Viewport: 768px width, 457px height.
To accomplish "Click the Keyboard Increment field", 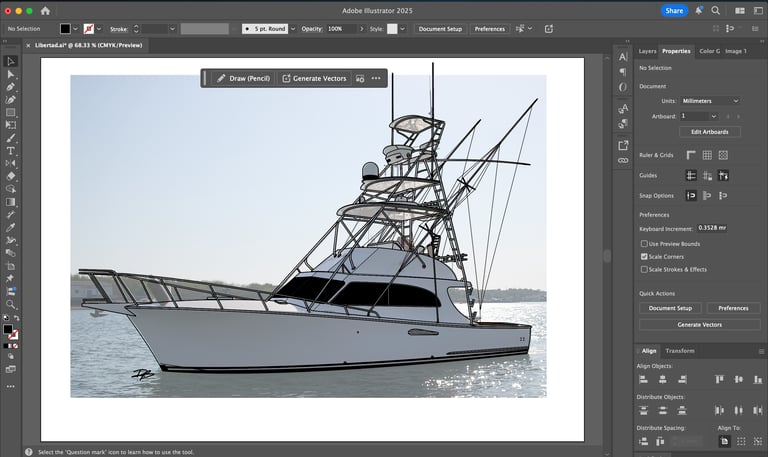I will point(712,228).
